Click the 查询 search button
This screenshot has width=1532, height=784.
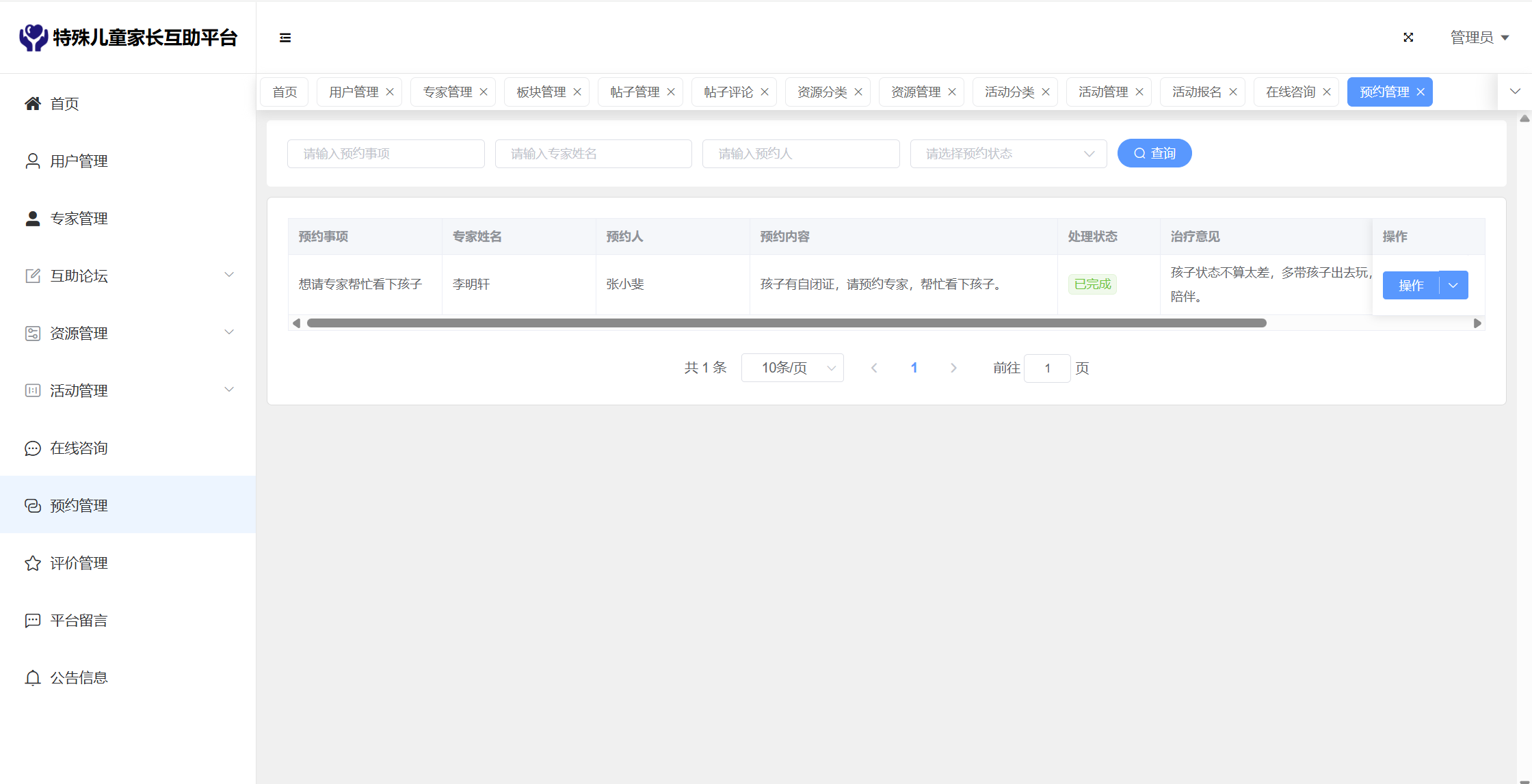(1154, 153)
